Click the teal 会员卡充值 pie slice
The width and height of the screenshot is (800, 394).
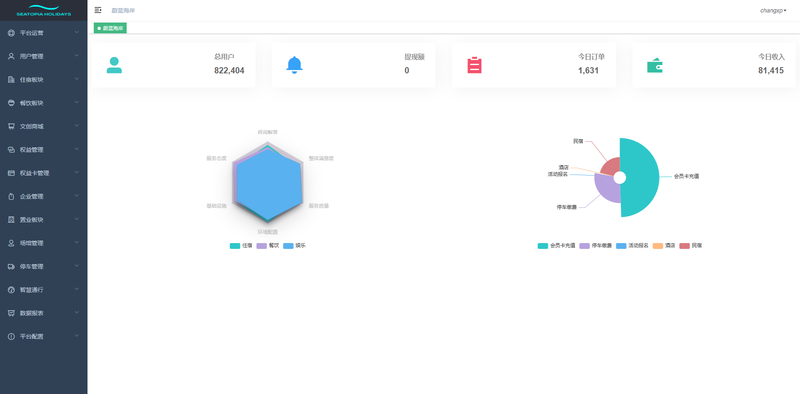[640, 178]
